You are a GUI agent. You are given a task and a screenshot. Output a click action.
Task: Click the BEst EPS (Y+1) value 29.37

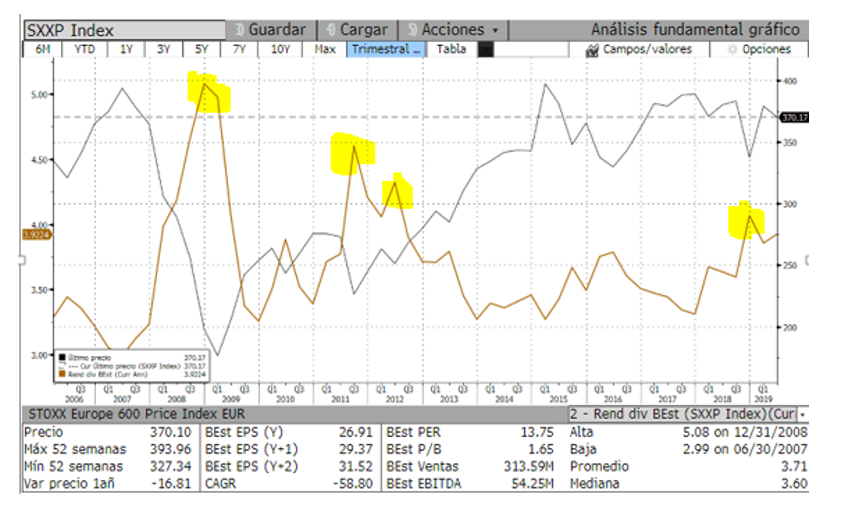click(x=356, y=449)
